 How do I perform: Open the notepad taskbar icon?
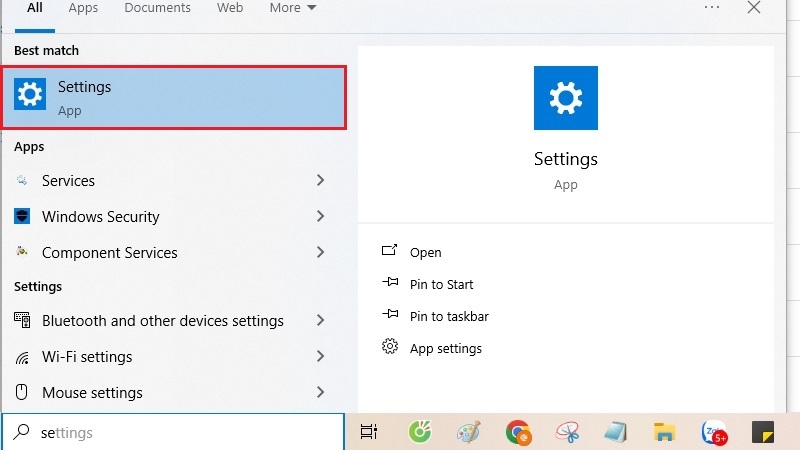pos(615,432)
